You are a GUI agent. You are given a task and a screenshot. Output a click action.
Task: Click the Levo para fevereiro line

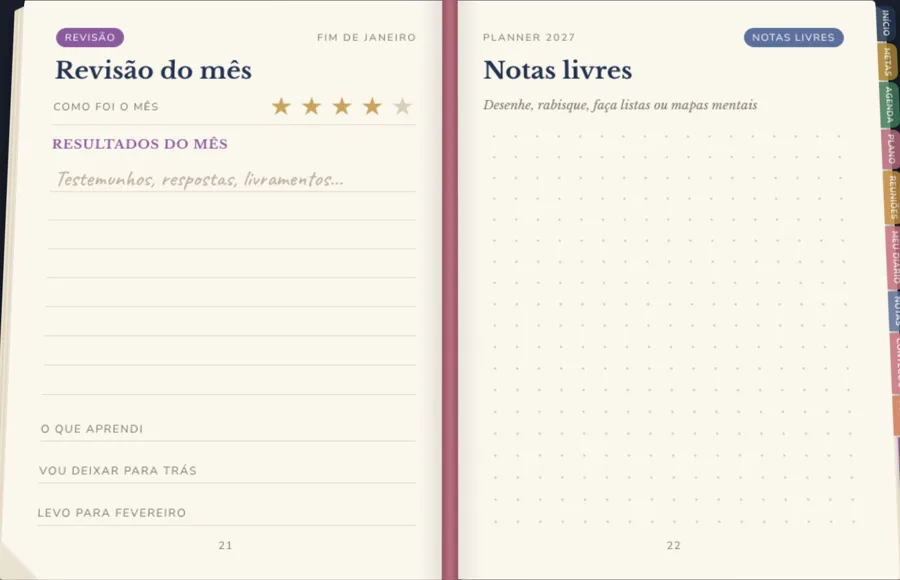coord(226,513)
